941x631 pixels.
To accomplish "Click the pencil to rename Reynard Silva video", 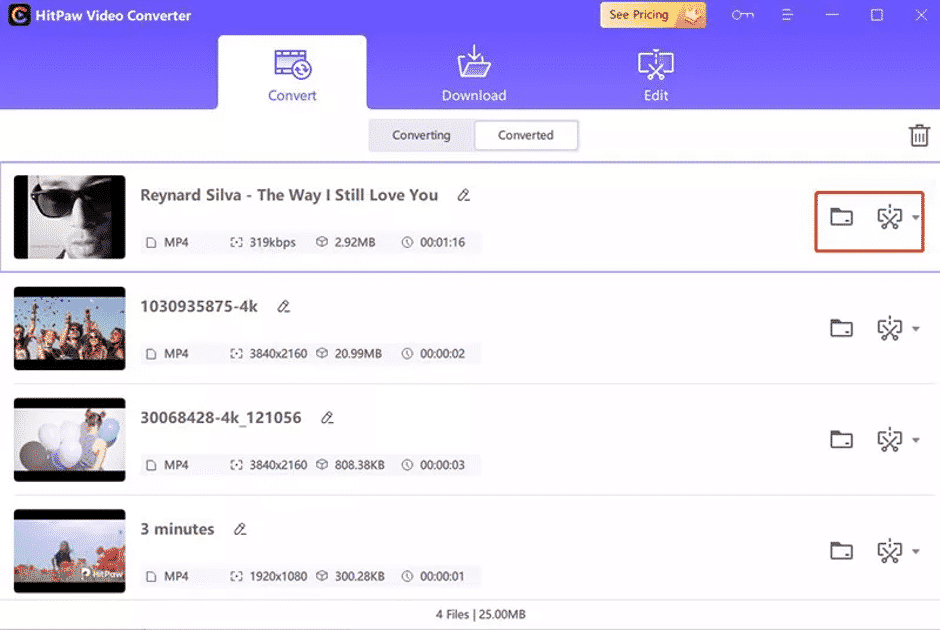I will coord(463,195).
